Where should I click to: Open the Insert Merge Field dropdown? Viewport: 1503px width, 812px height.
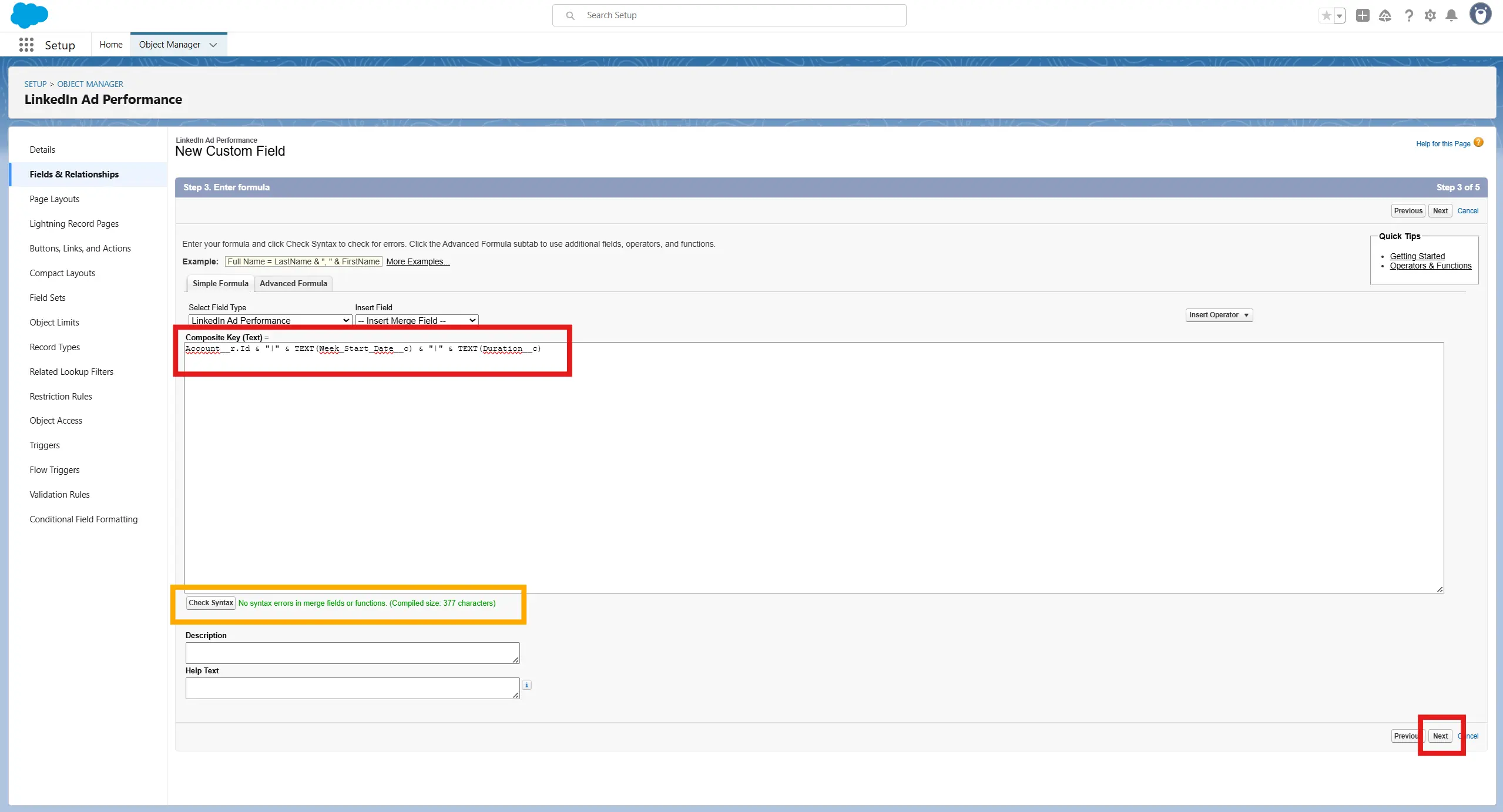click(417, 320)
